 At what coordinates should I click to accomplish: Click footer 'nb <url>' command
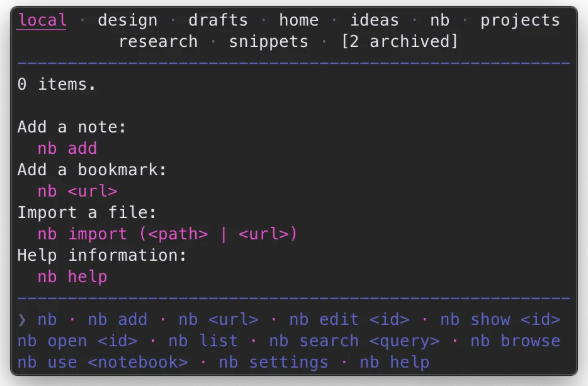click(x=218, y=319)
